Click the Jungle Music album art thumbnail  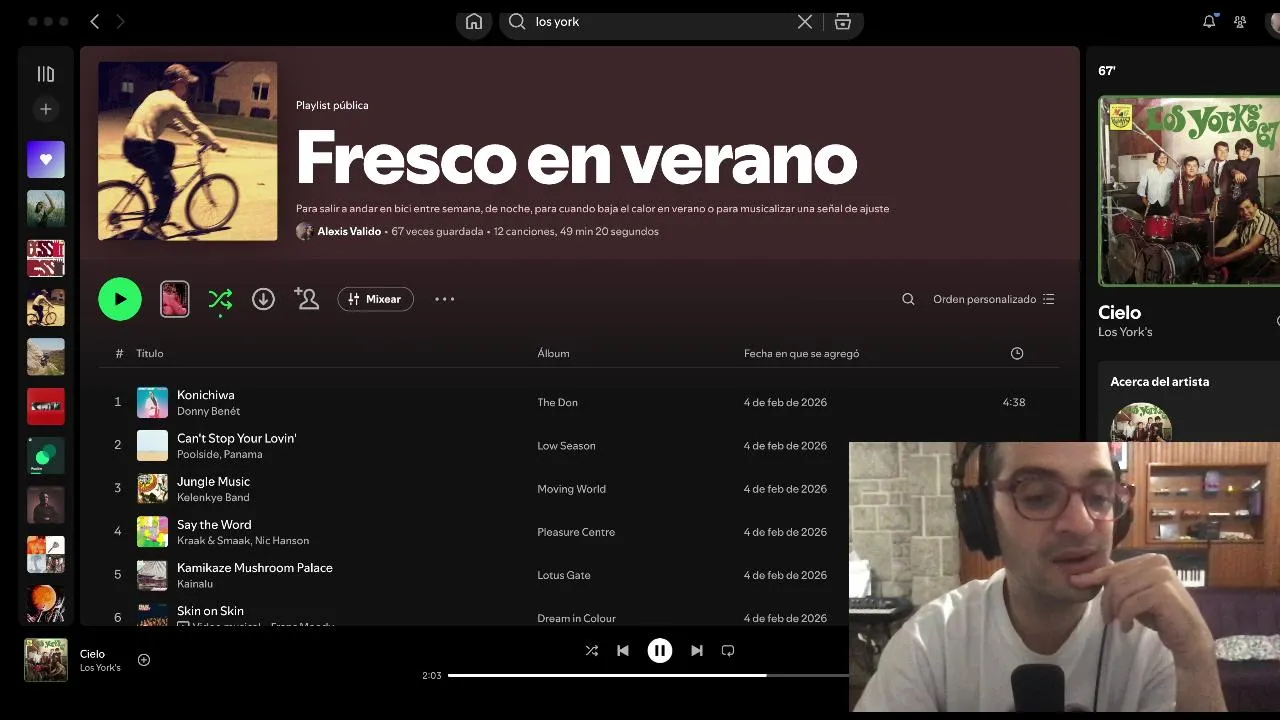152,488
